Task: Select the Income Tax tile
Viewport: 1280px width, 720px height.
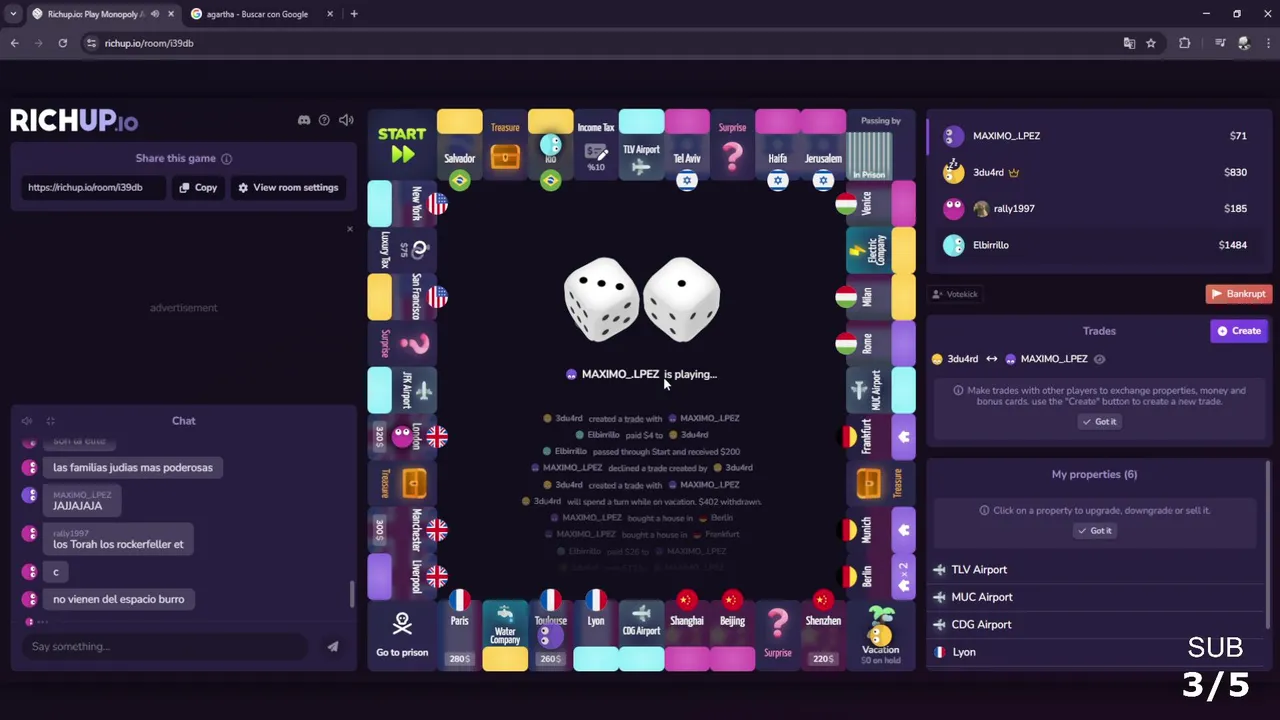Action: 596,146
